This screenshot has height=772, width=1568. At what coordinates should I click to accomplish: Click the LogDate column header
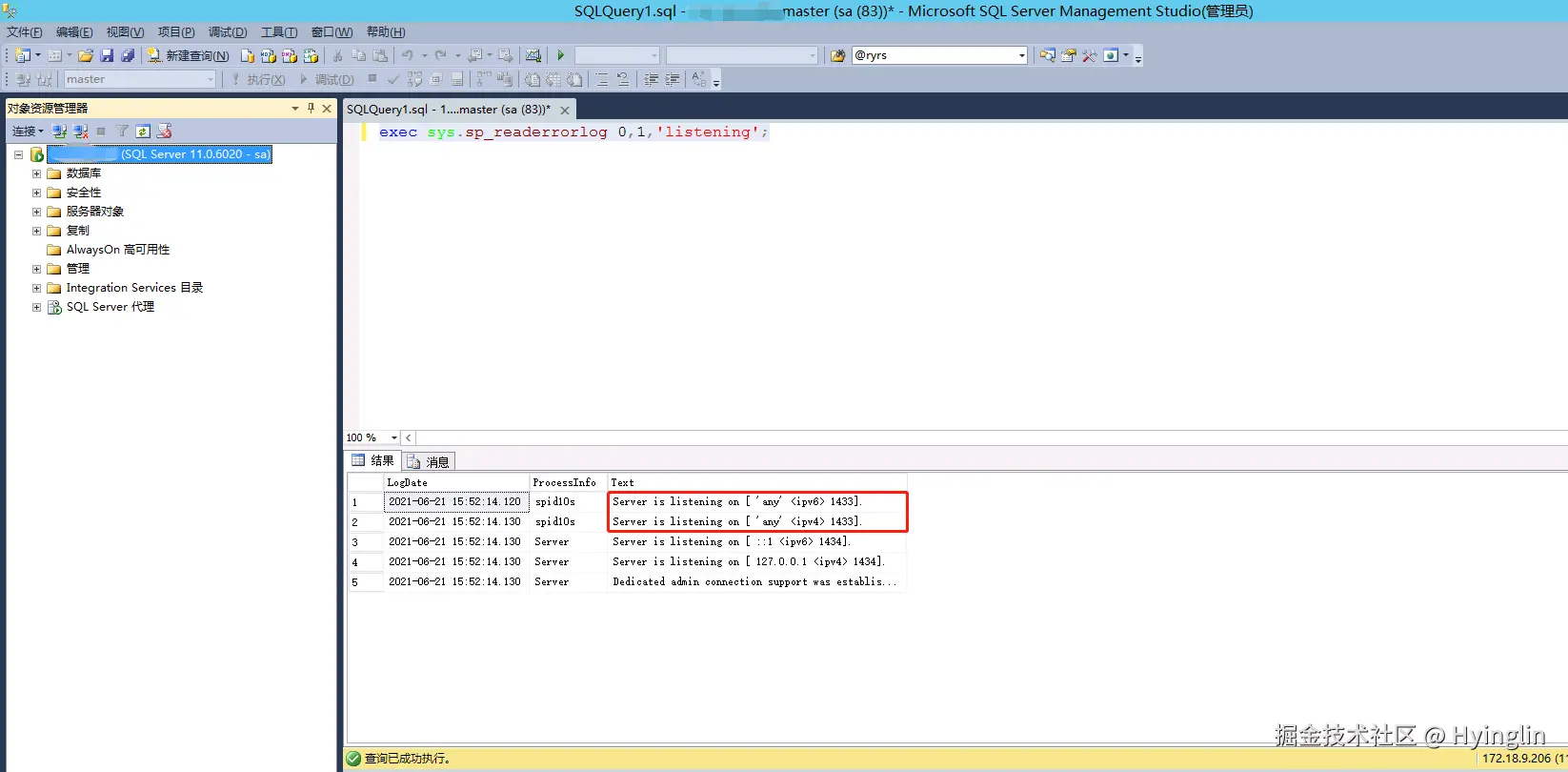click(x=456, y=482)
